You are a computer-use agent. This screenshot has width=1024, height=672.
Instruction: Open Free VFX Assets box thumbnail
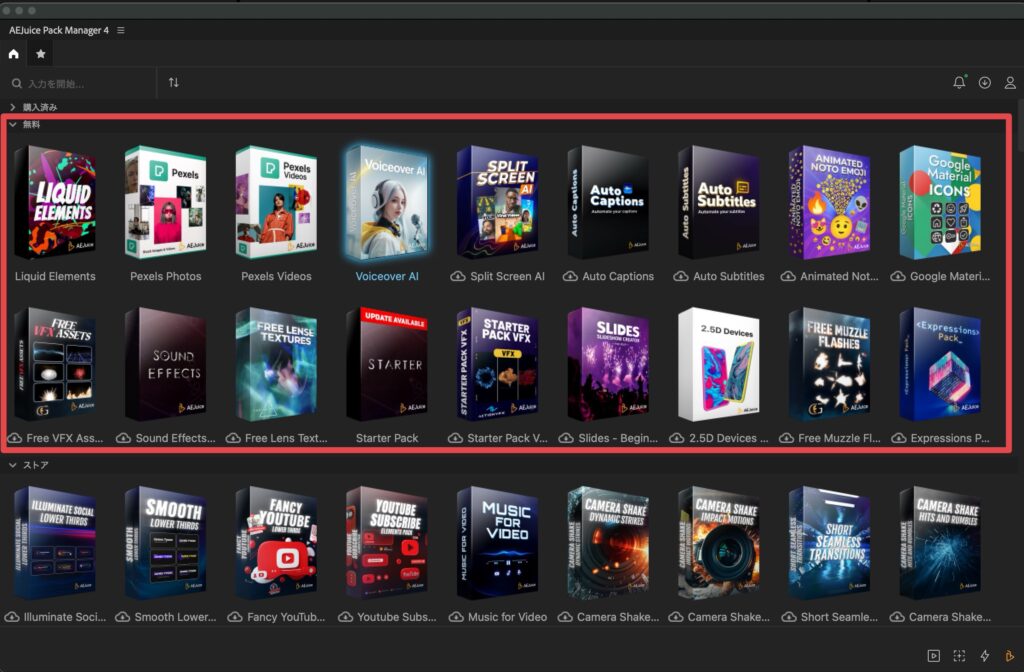55,364
